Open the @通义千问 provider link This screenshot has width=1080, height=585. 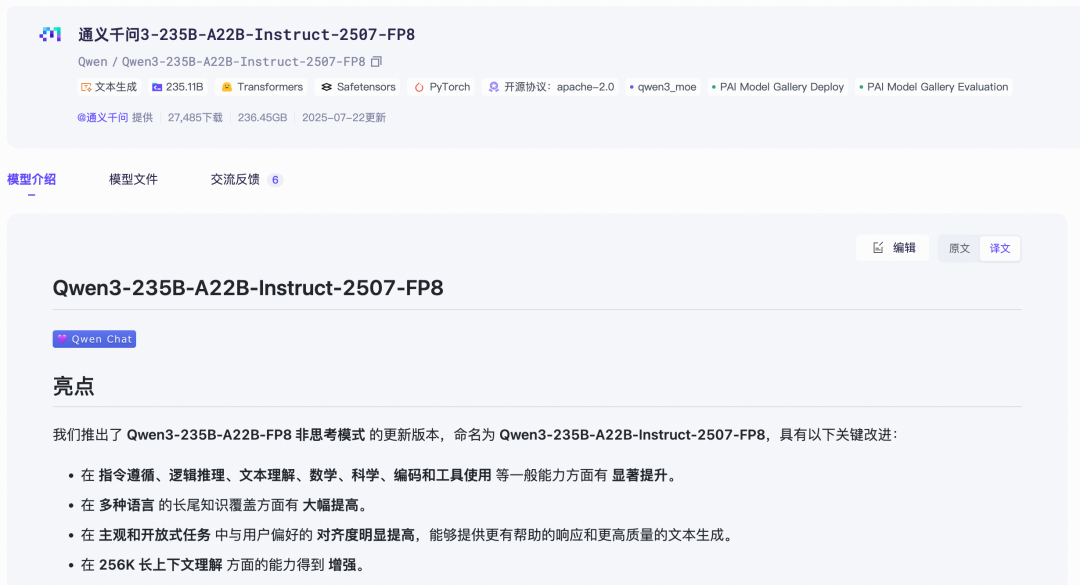click(x=102, y=117)
